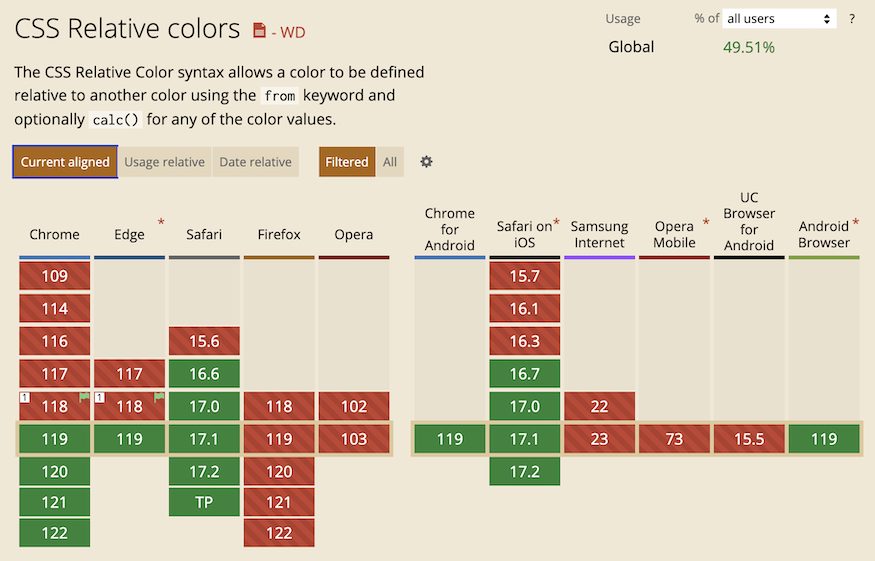Viewport: 875px width, 561px height.
Task: Click the Safari on iOS 16.7 cell
Action: point(525,373)
